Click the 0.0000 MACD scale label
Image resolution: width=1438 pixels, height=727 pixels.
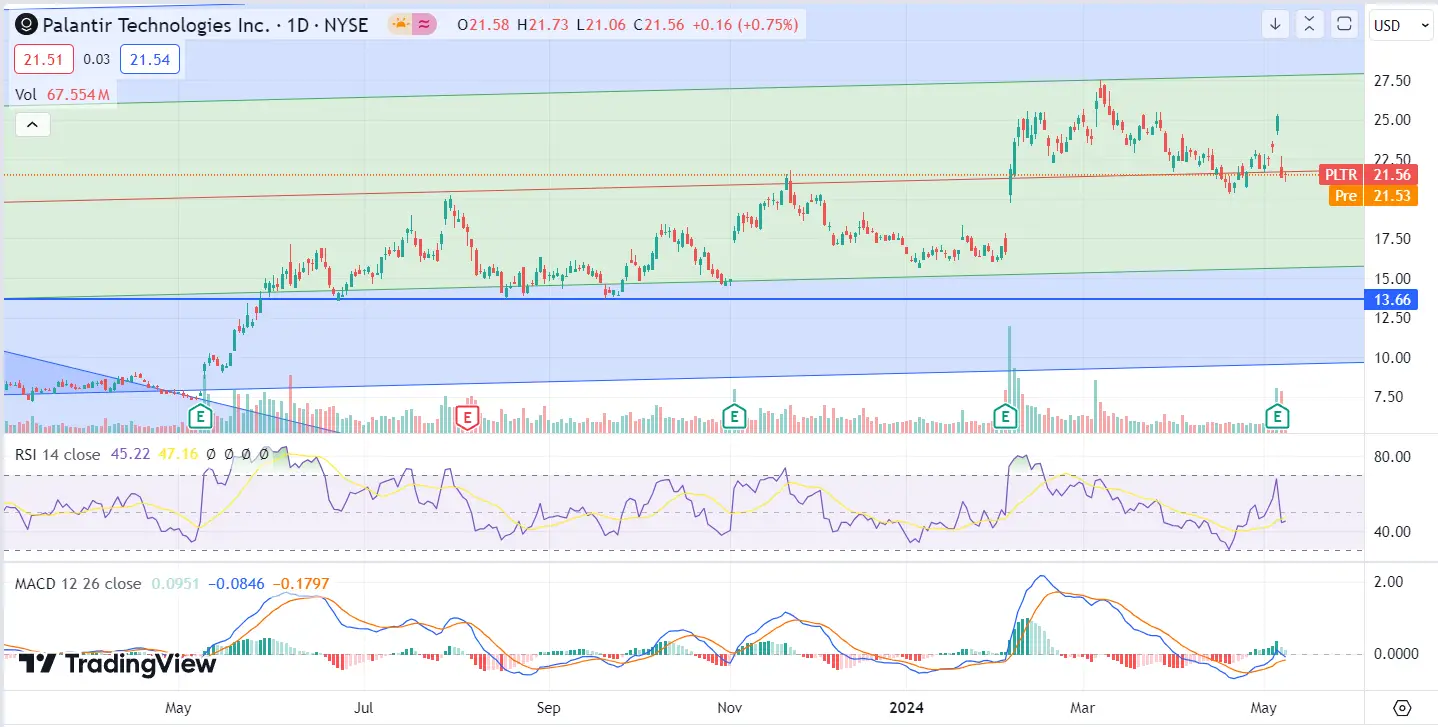click(x=1394, y=654)
